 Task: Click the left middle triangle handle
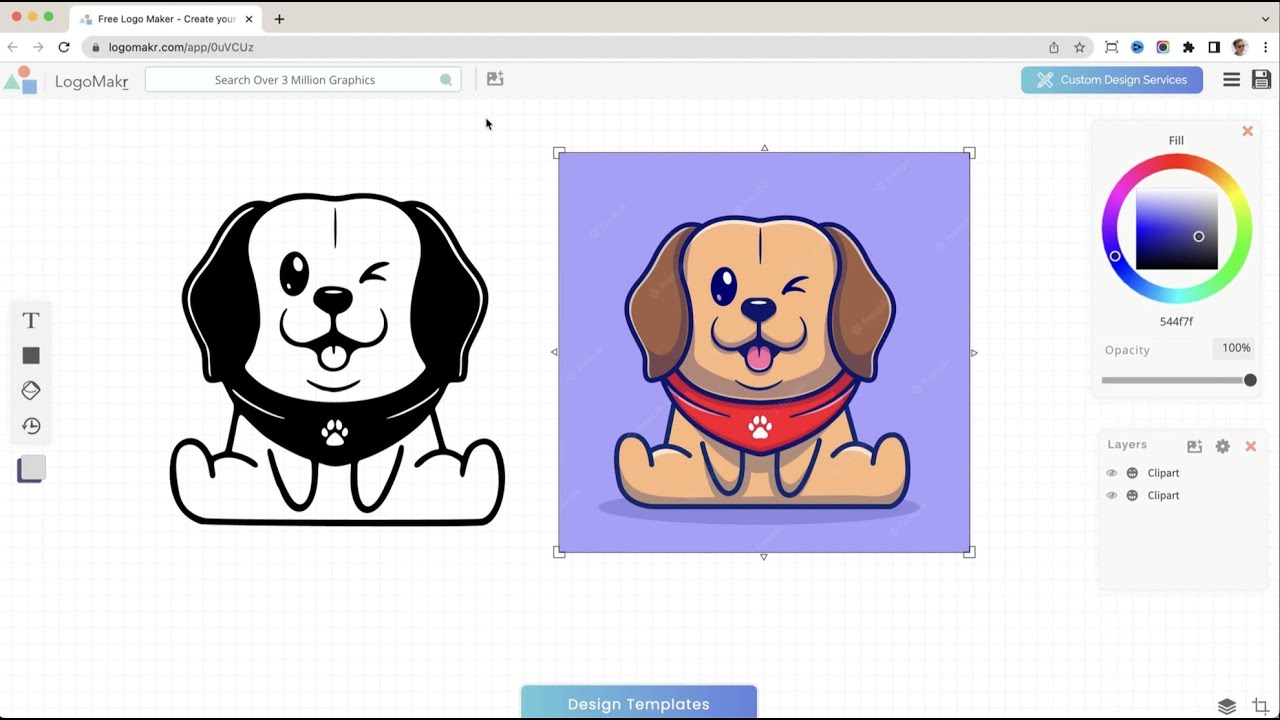point(554,352)
